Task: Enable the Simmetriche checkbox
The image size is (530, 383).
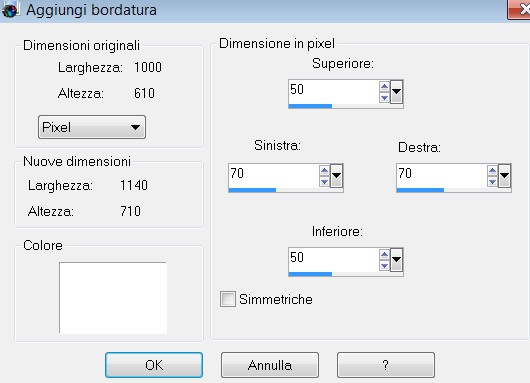Action: (228, 299)
